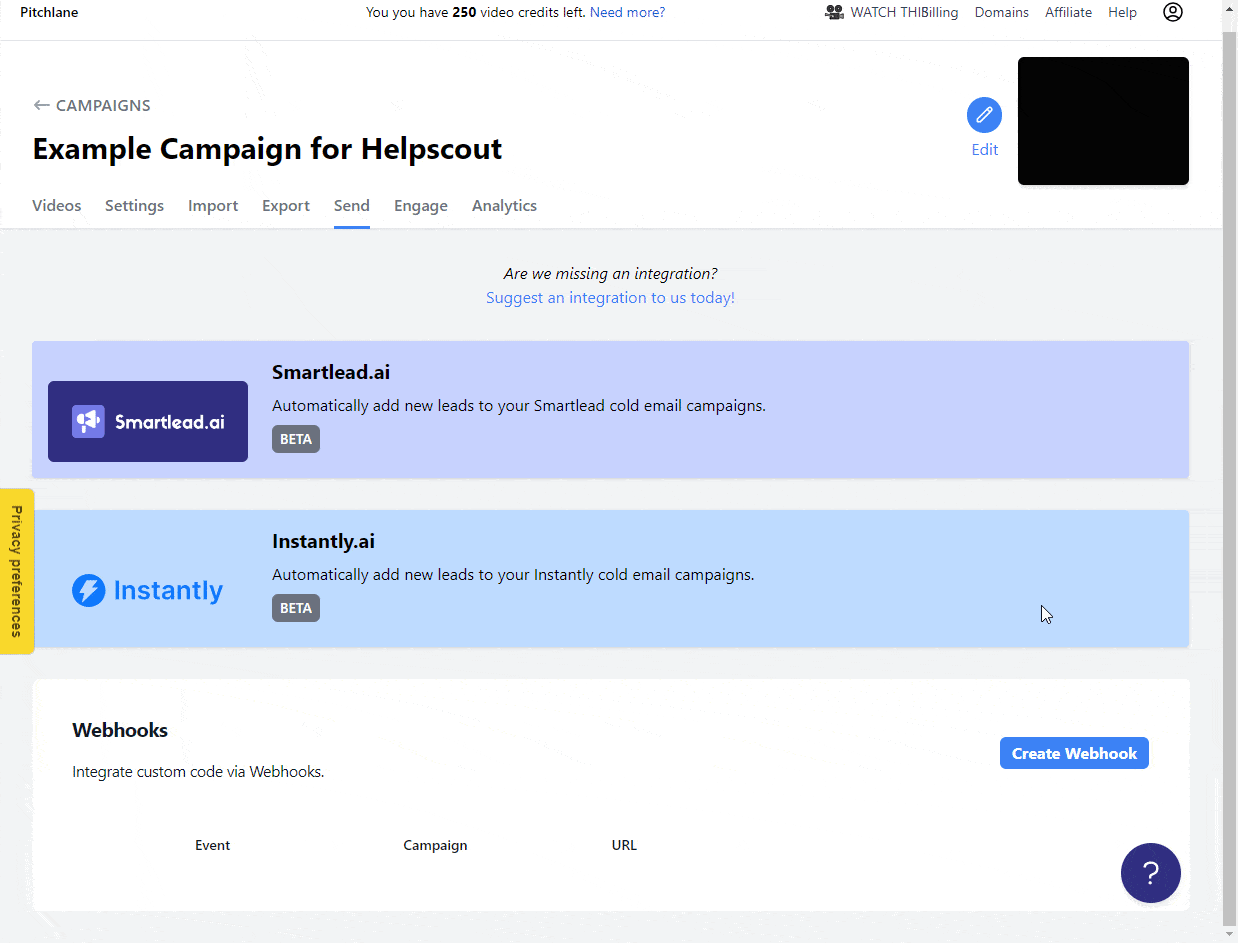Click the URL column header
This screenshot has height=943, width=1238.
[x=624, y=845]
